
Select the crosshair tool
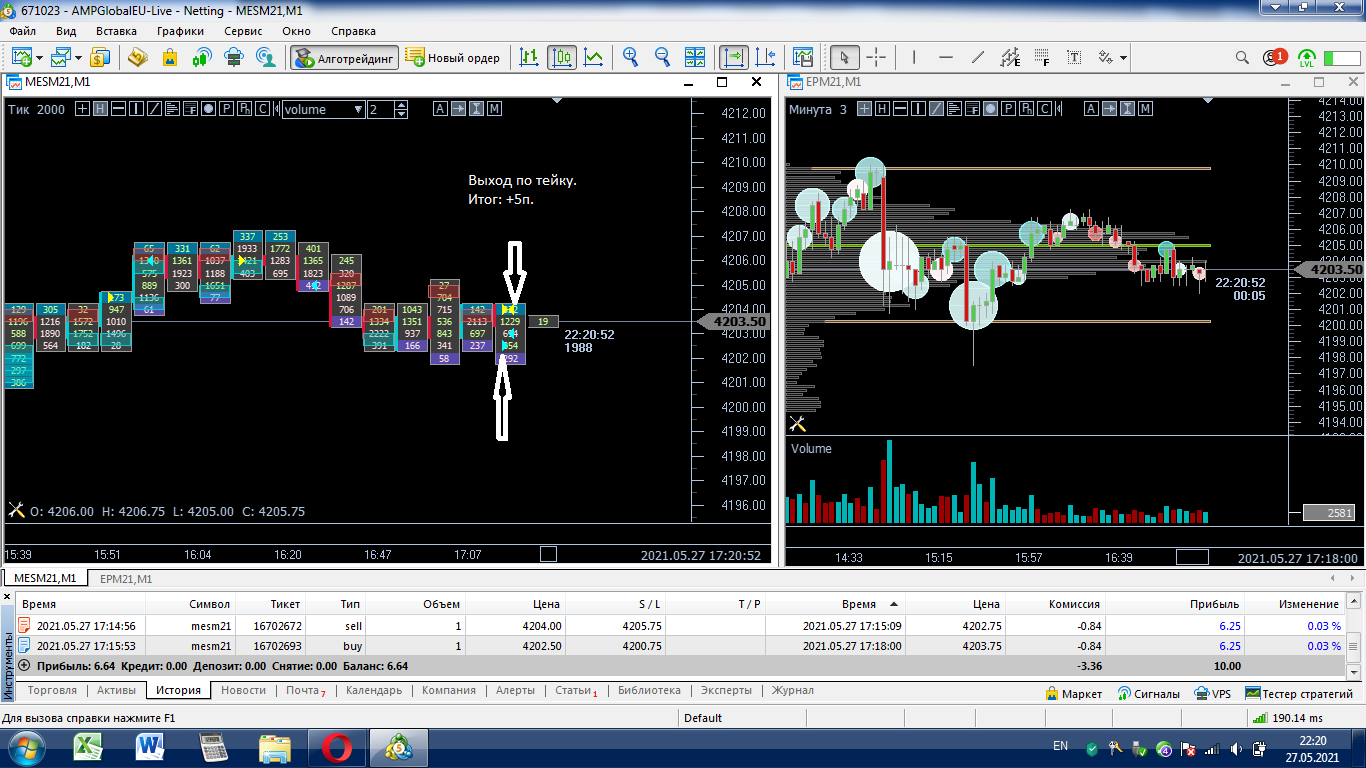tap(876, 58)
